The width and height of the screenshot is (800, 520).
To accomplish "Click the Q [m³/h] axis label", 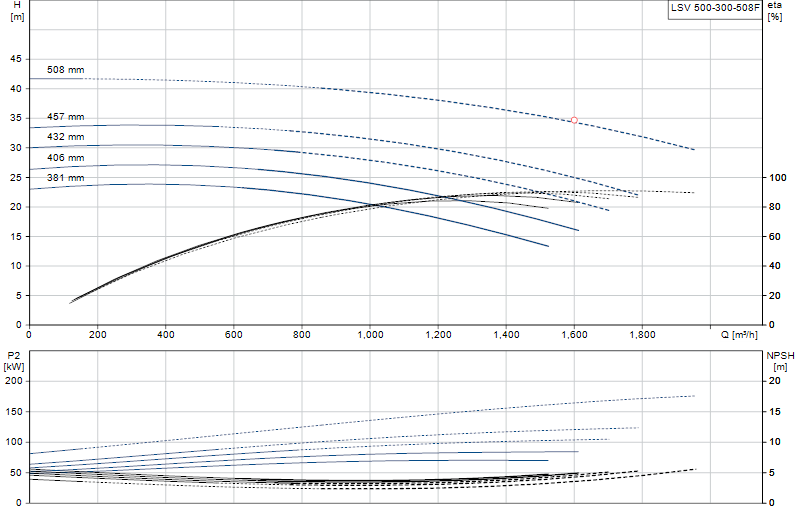I will click(x=739, y=335).
